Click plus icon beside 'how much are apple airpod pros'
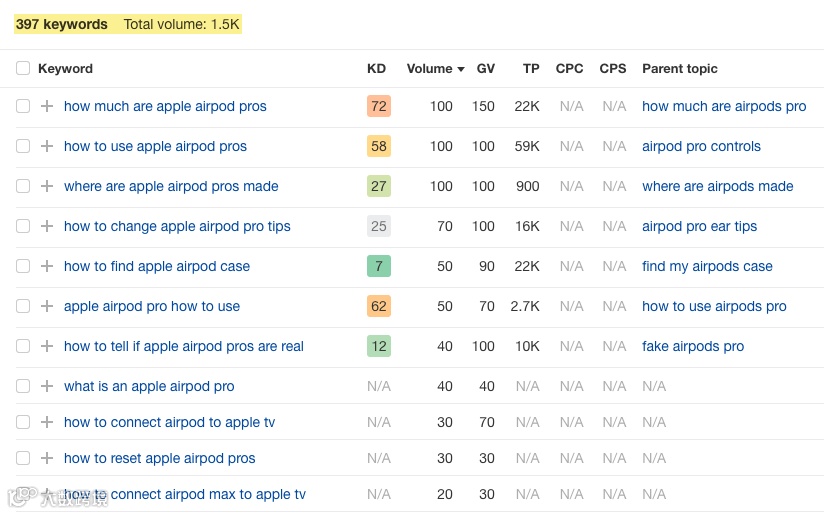The width and height of the screenshot is (824, 514). (46, 106)
